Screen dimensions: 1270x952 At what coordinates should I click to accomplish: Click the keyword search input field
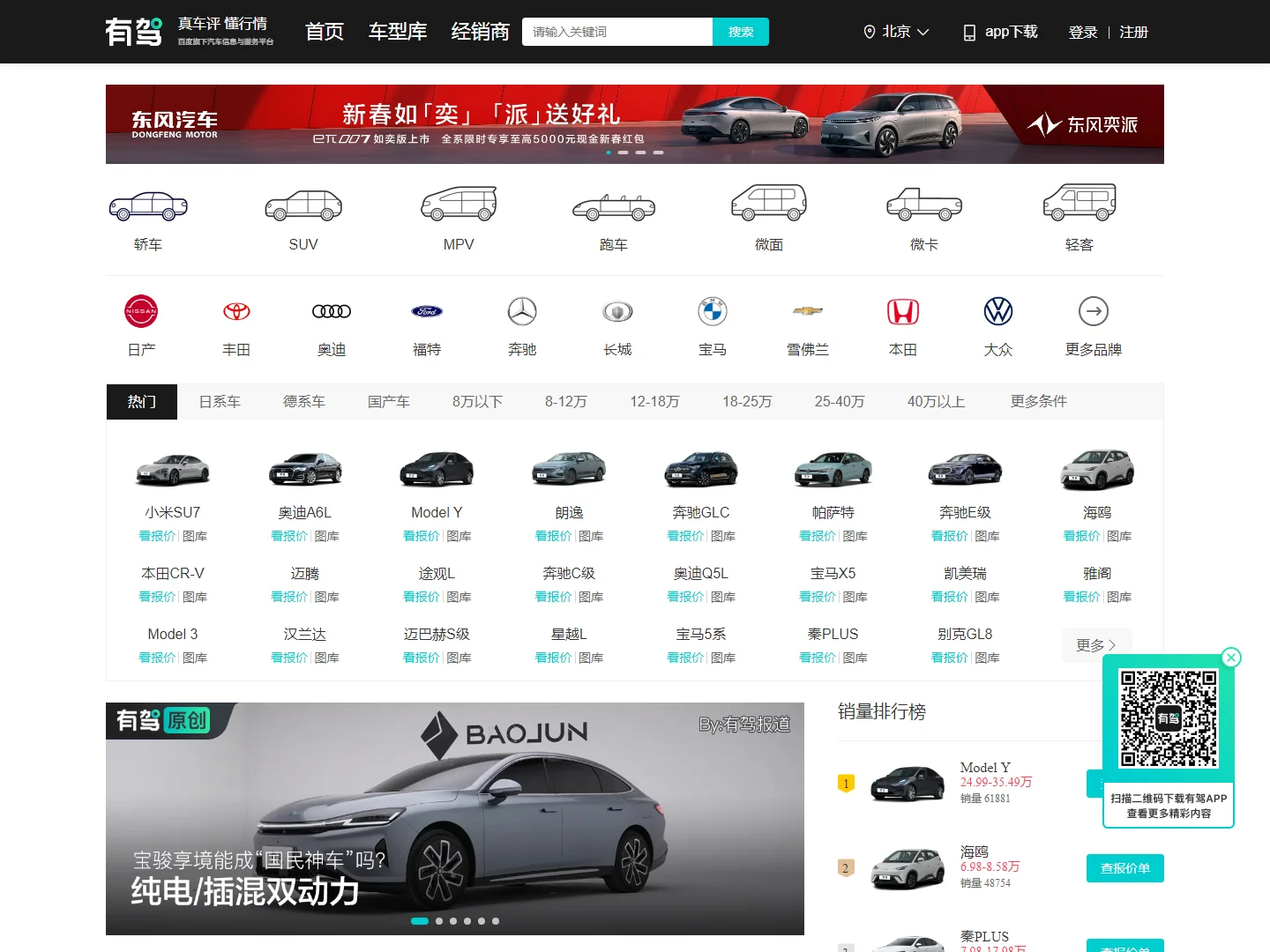pos(617,32)
